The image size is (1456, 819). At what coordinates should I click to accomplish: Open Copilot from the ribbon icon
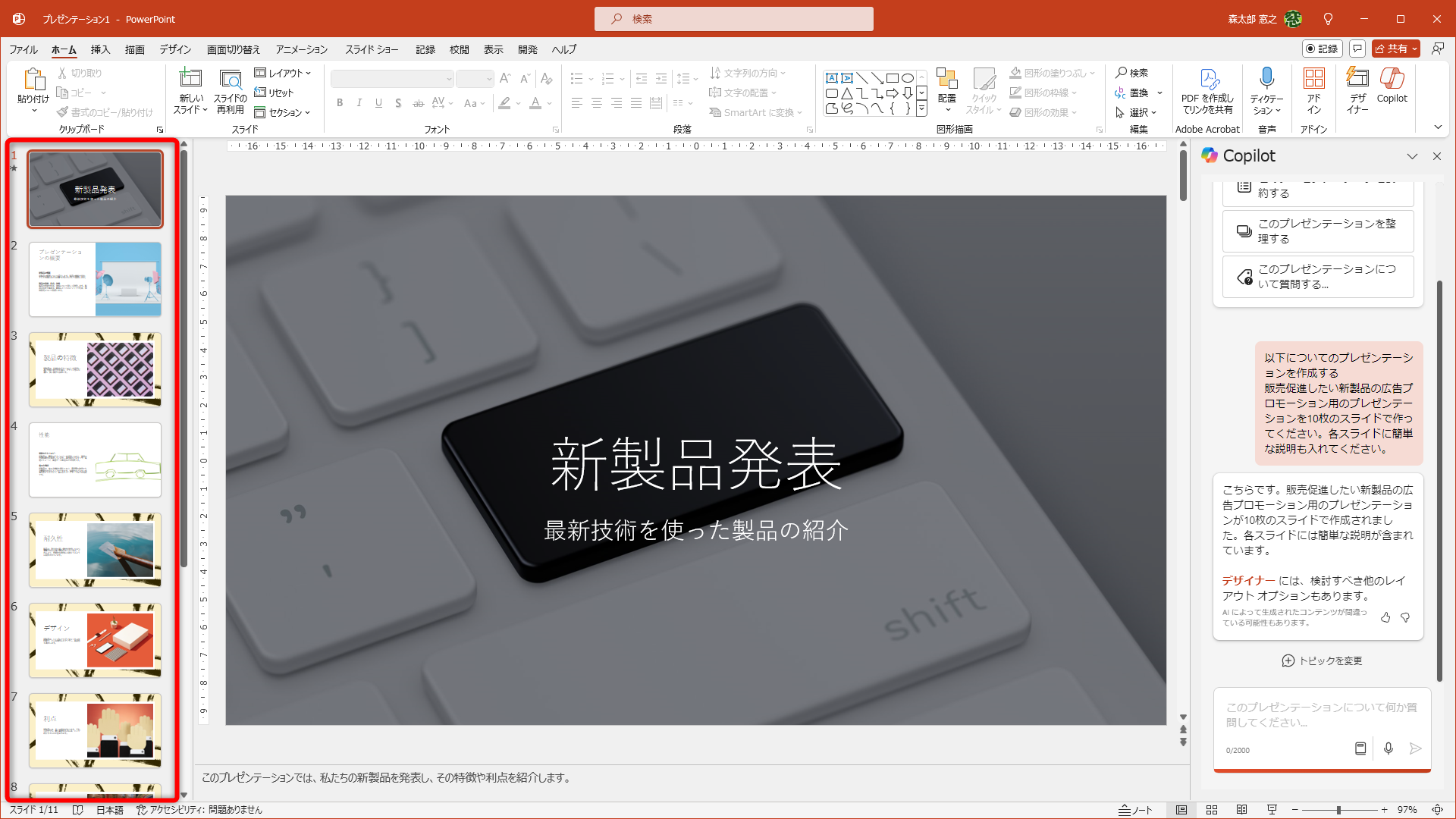click(1392, 85)
